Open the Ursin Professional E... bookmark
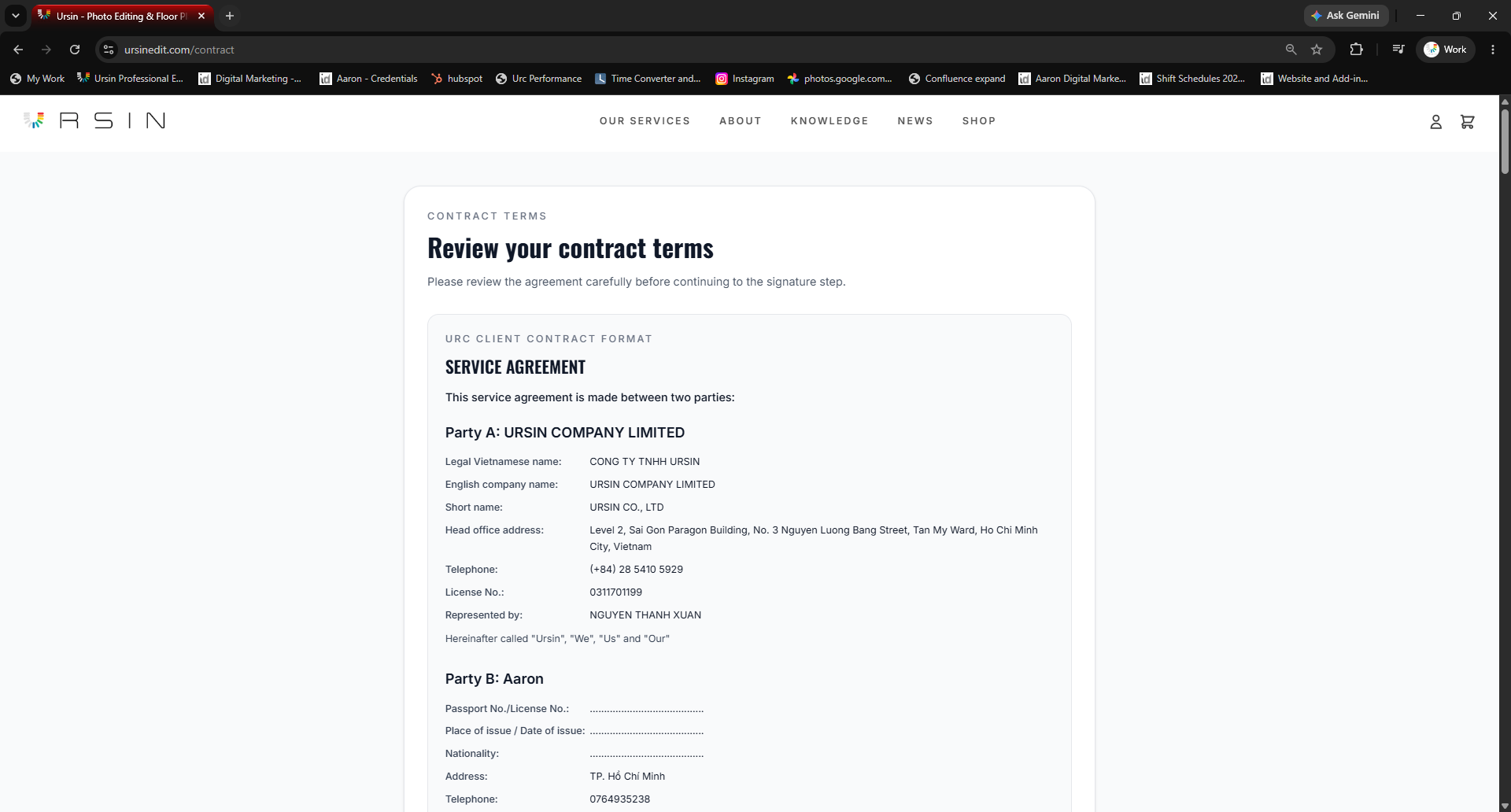1511x812 pixels. (x=130, y=79)
